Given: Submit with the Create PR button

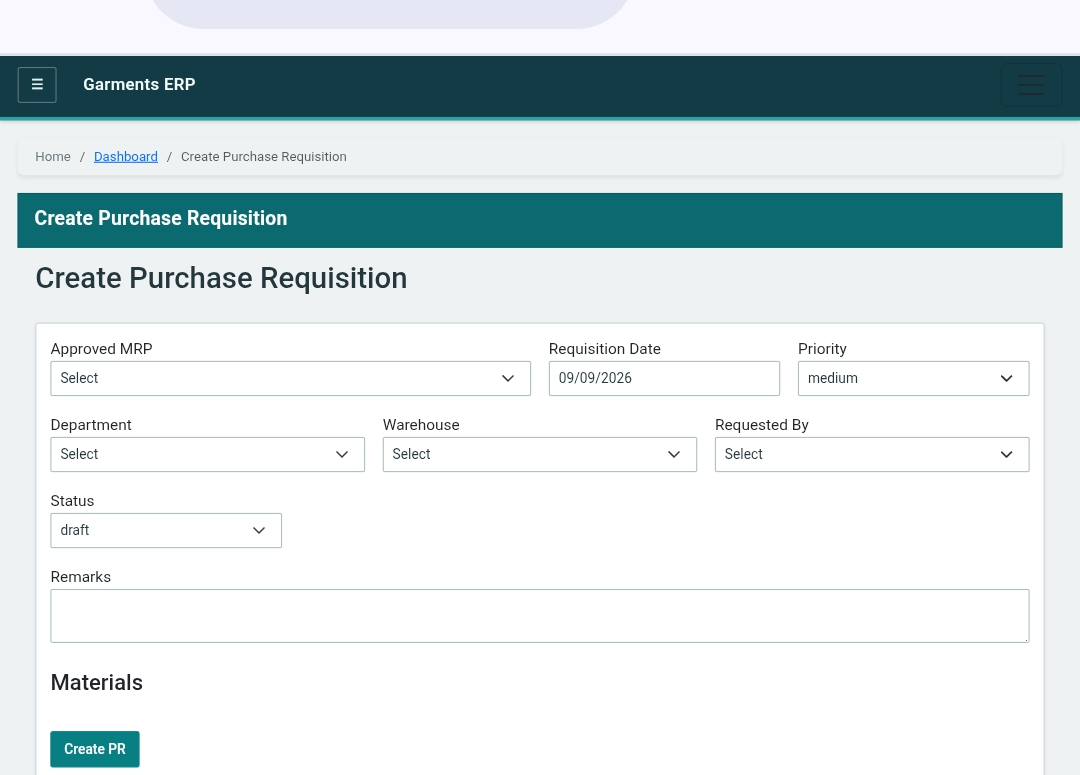Looking at the screenshot, I should (x=95, y=749).
